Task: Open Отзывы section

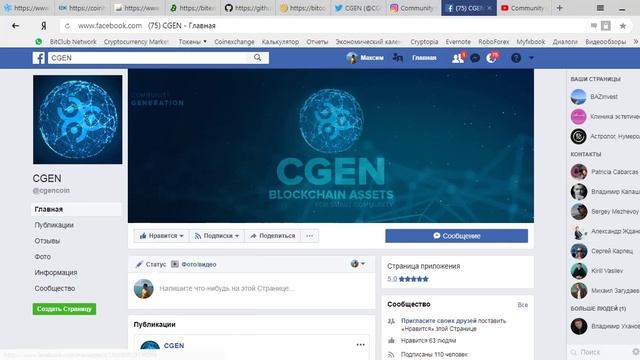Action: 47,241
